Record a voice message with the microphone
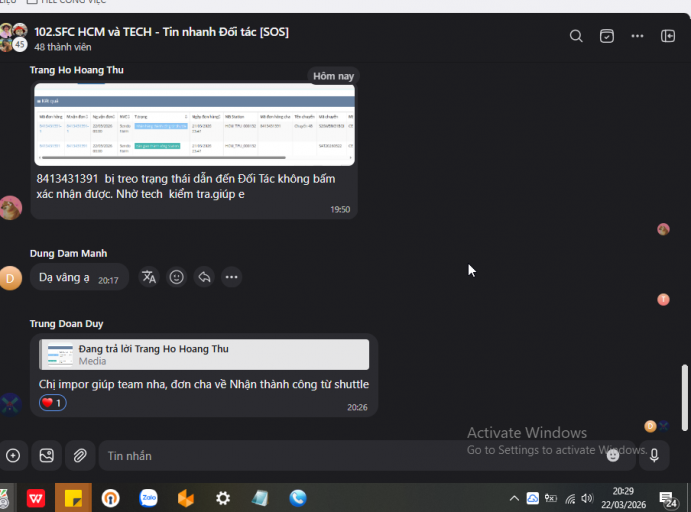Viewport: 691px width, 512px height. coord(654,455)
